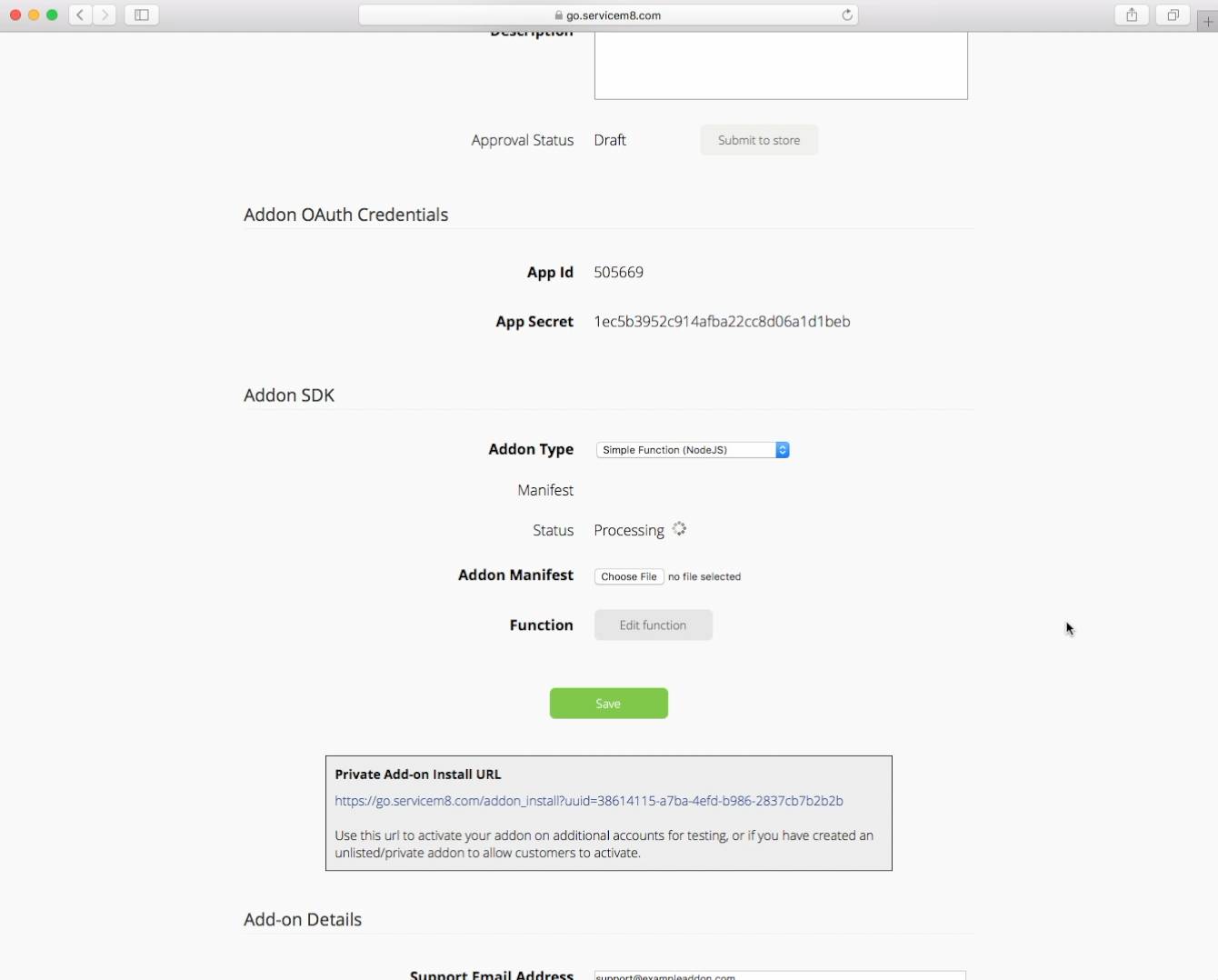Click the Addon SDK heading
The height and width of the screenshot is (980, 1218).
click(x=289, y=395)
